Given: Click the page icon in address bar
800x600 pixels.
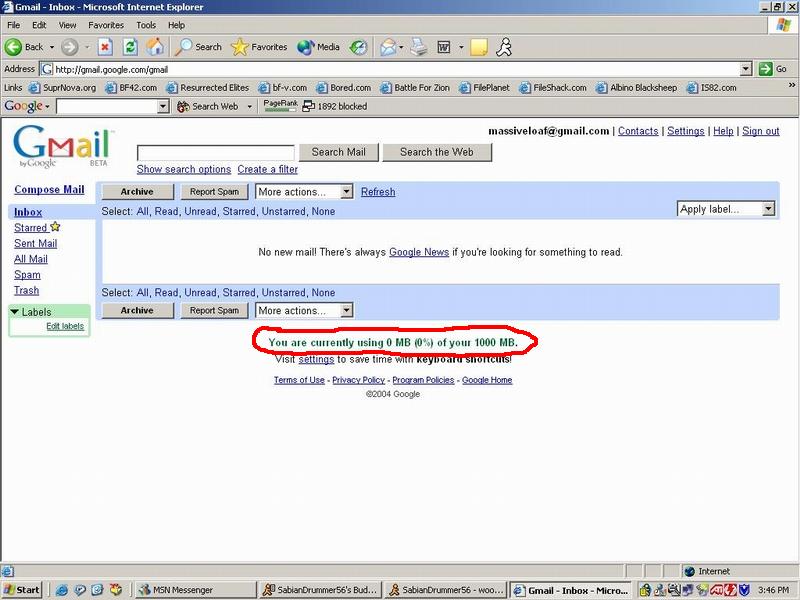Looking at the screenshot, I should coord(46,69).
